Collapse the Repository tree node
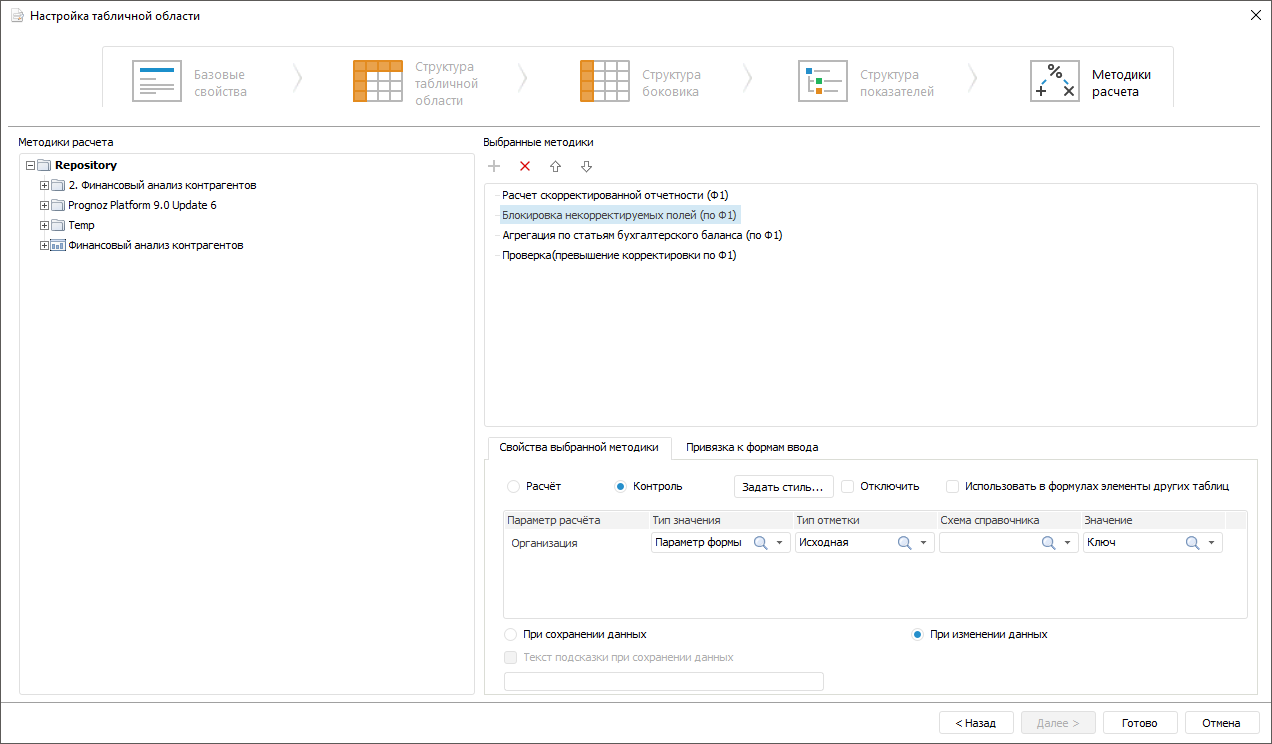 click(x=30, y=166)
